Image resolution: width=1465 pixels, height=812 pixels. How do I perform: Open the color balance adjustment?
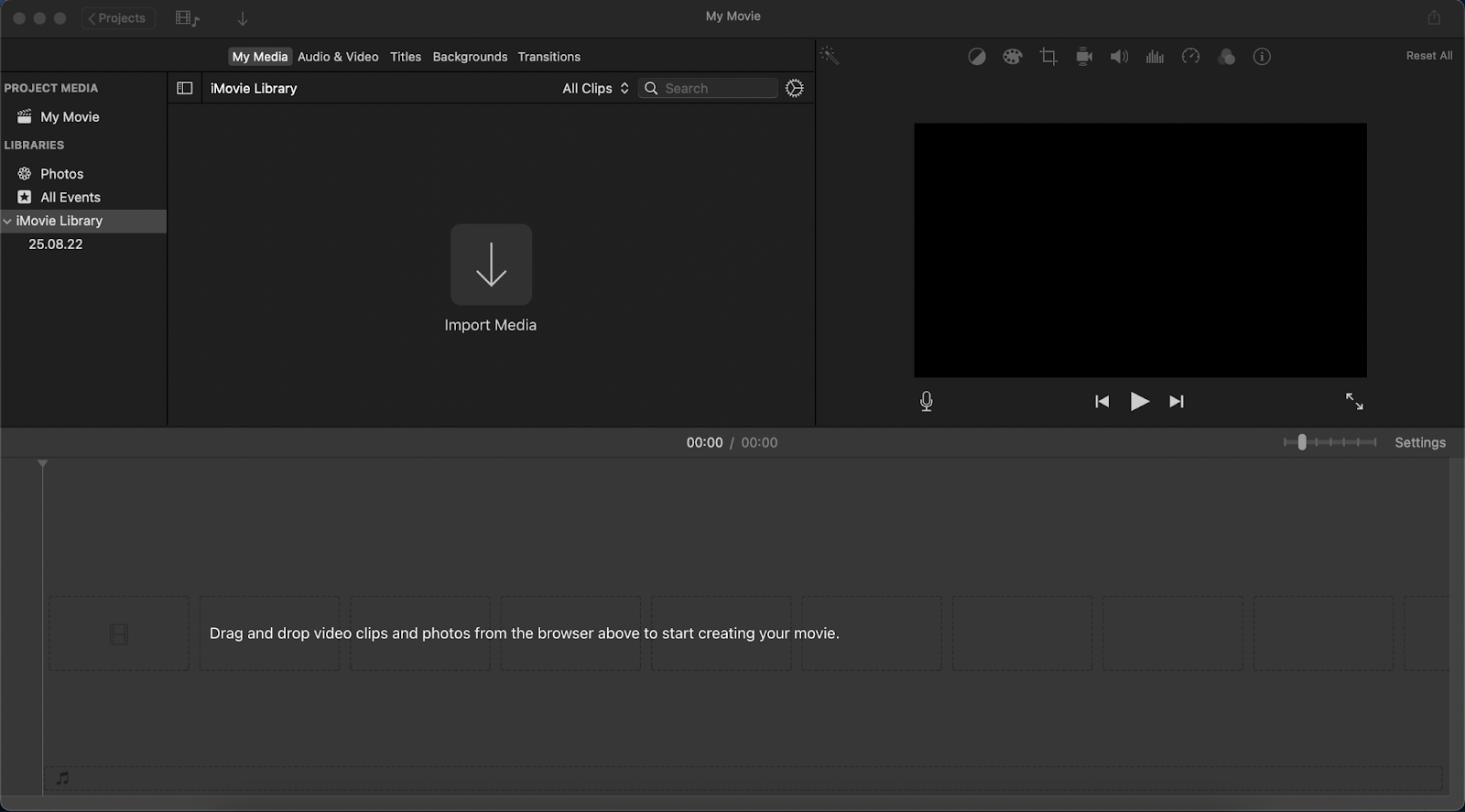(x=977, y=57)
